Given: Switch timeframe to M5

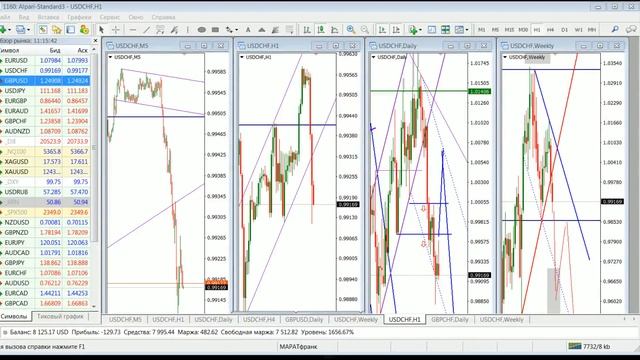Looking at the screenshot, I should pos(495,30).
